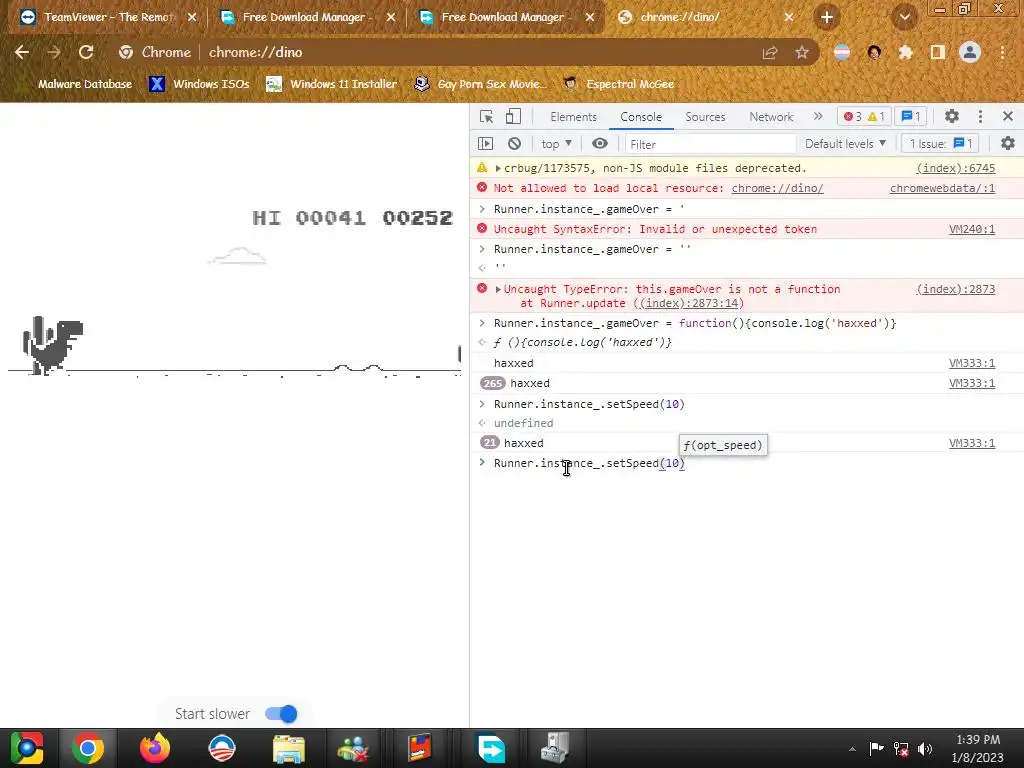Close the DevTools panel
The height and width of the screenshot is (768, 1024).
click(1008, 116)
